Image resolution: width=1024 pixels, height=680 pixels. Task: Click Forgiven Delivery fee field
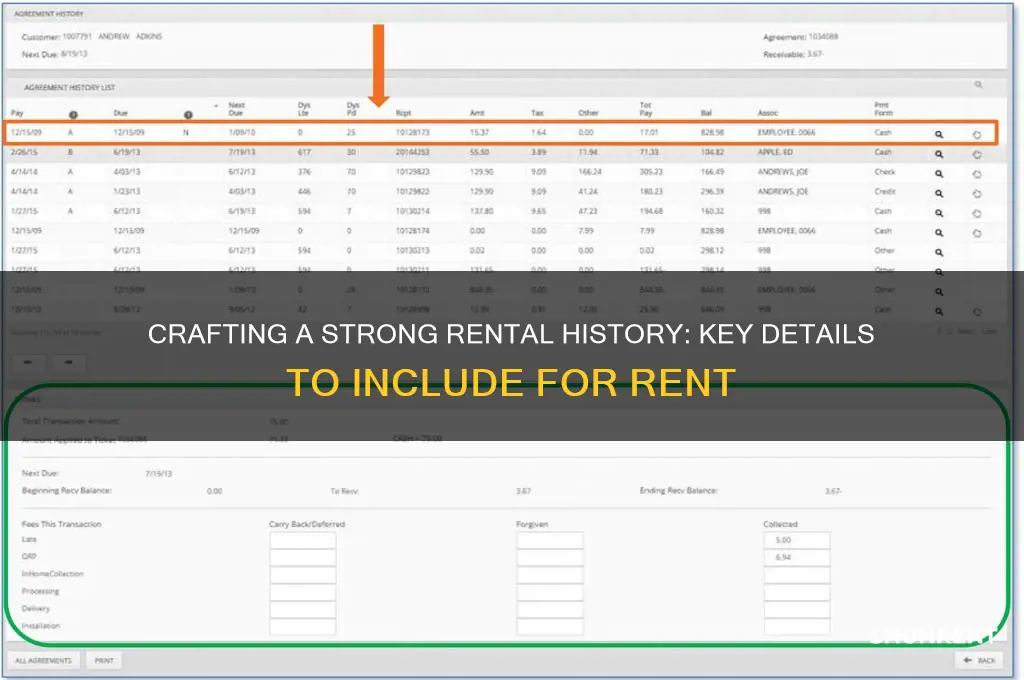tap(550, 609)
